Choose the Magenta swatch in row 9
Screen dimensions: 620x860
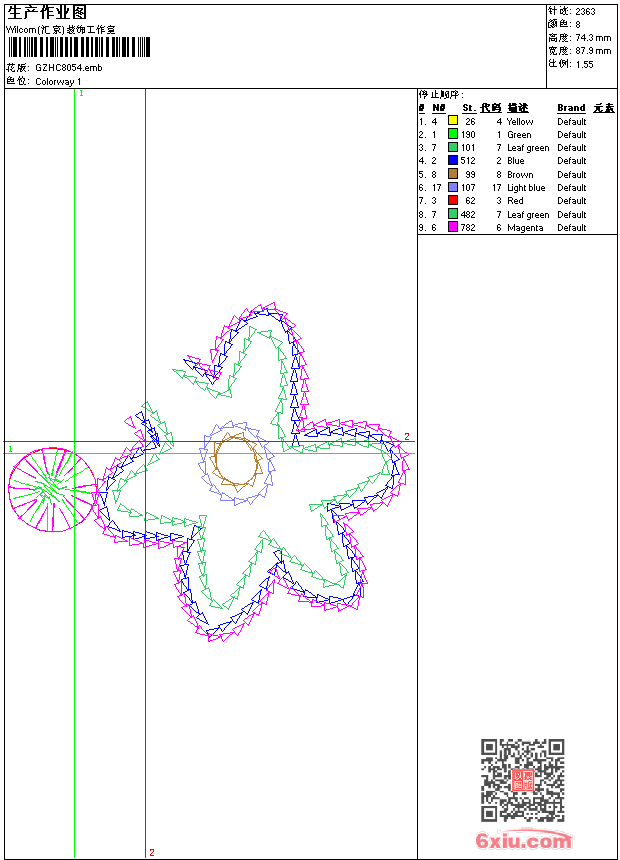pos(453,227)
